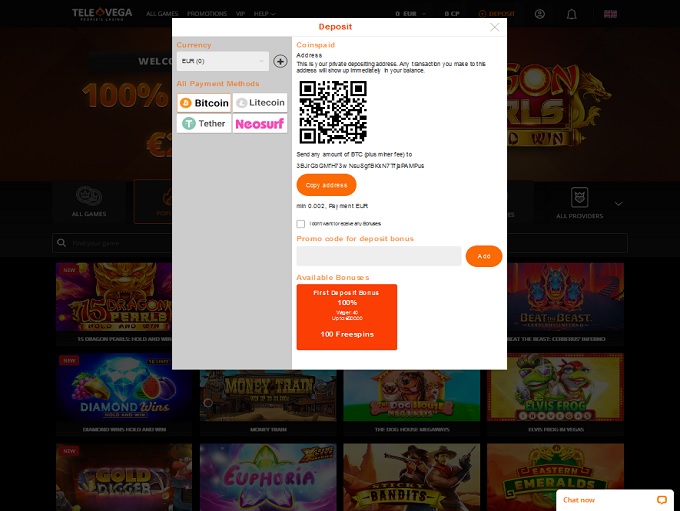Open the EUR currency dropdown
The width and height of the screenshot is (680, 511).
[223, 61]
